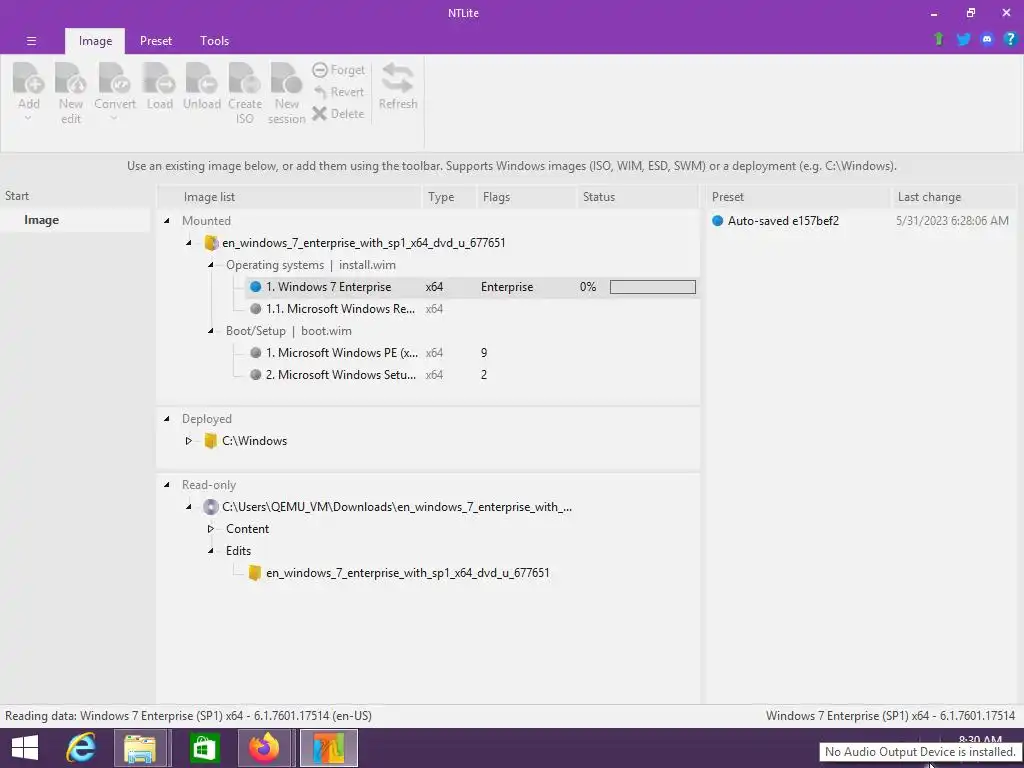Click the Load image toolbar icon
Screen dimensions: 1024x768
coord(159,78)
